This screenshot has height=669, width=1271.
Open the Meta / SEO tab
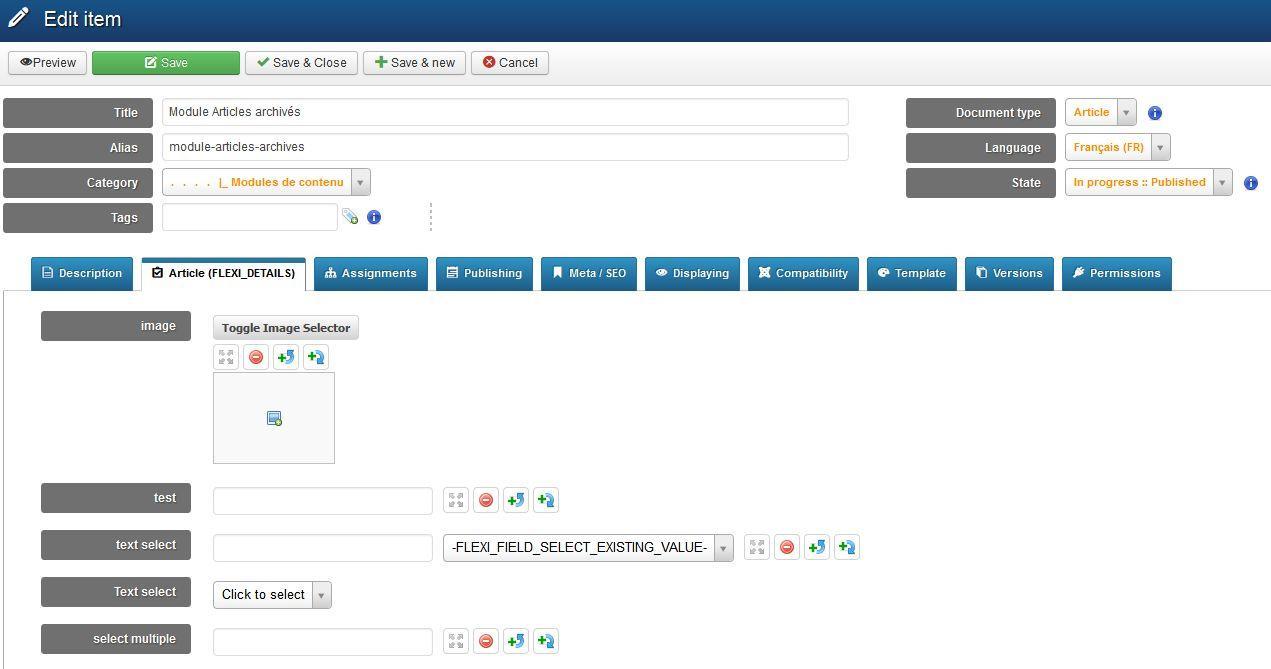[x=589, y=273]
